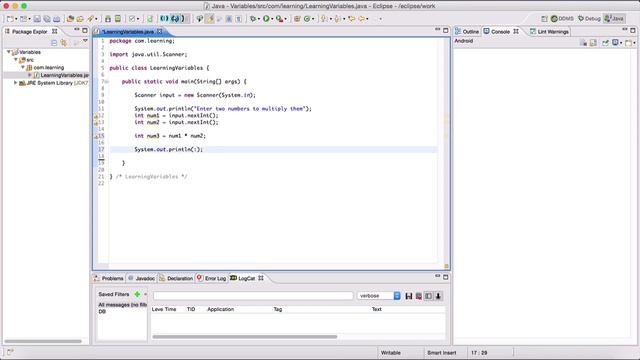This screenshot has width=640, height=360.
Task: Switch to the Declaration tab
Action: (x=176, y=278)
